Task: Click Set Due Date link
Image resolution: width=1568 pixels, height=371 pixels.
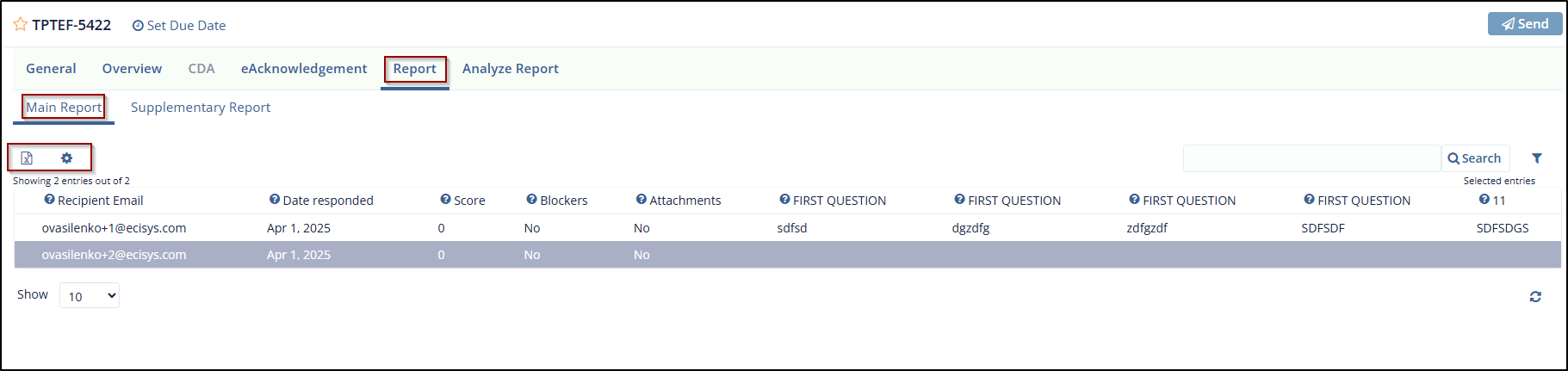Action: pyautogui.click(x=179, y=26)
